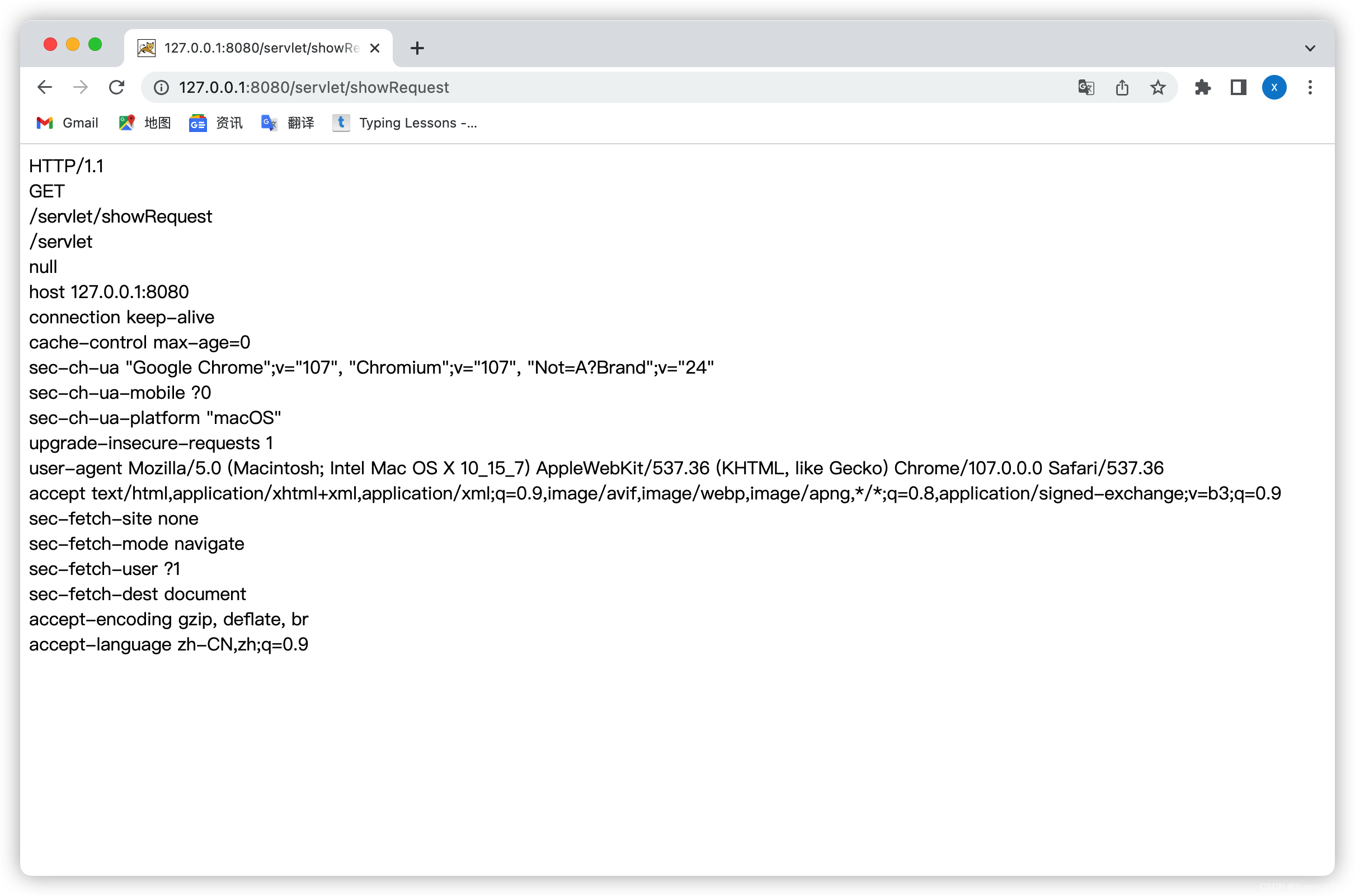Open Chrome's three-dot menu
Viewport: 1355px width, 896px height.
[1310, 87]
